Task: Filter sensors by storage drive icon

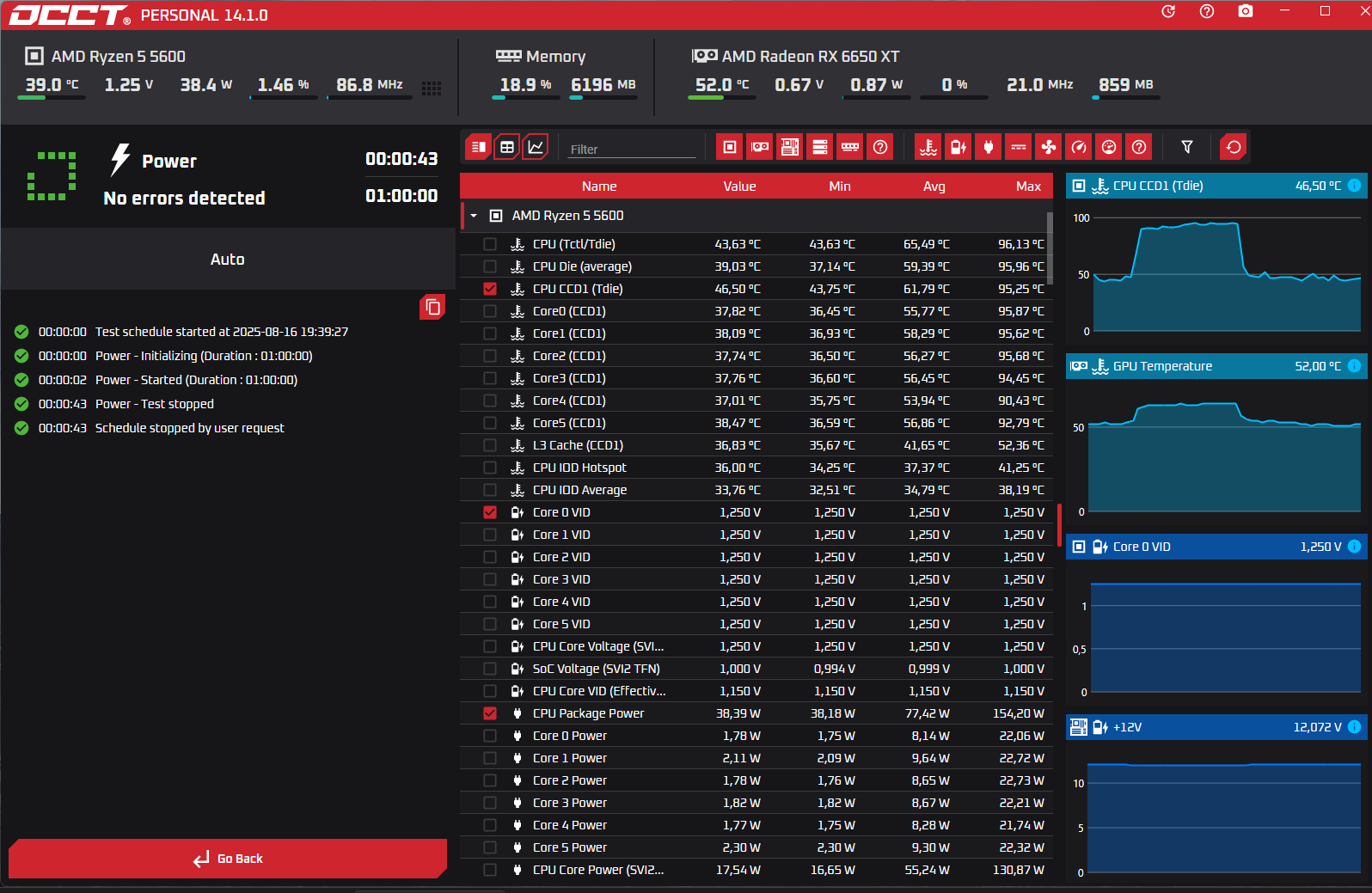Action: point(820,147)
